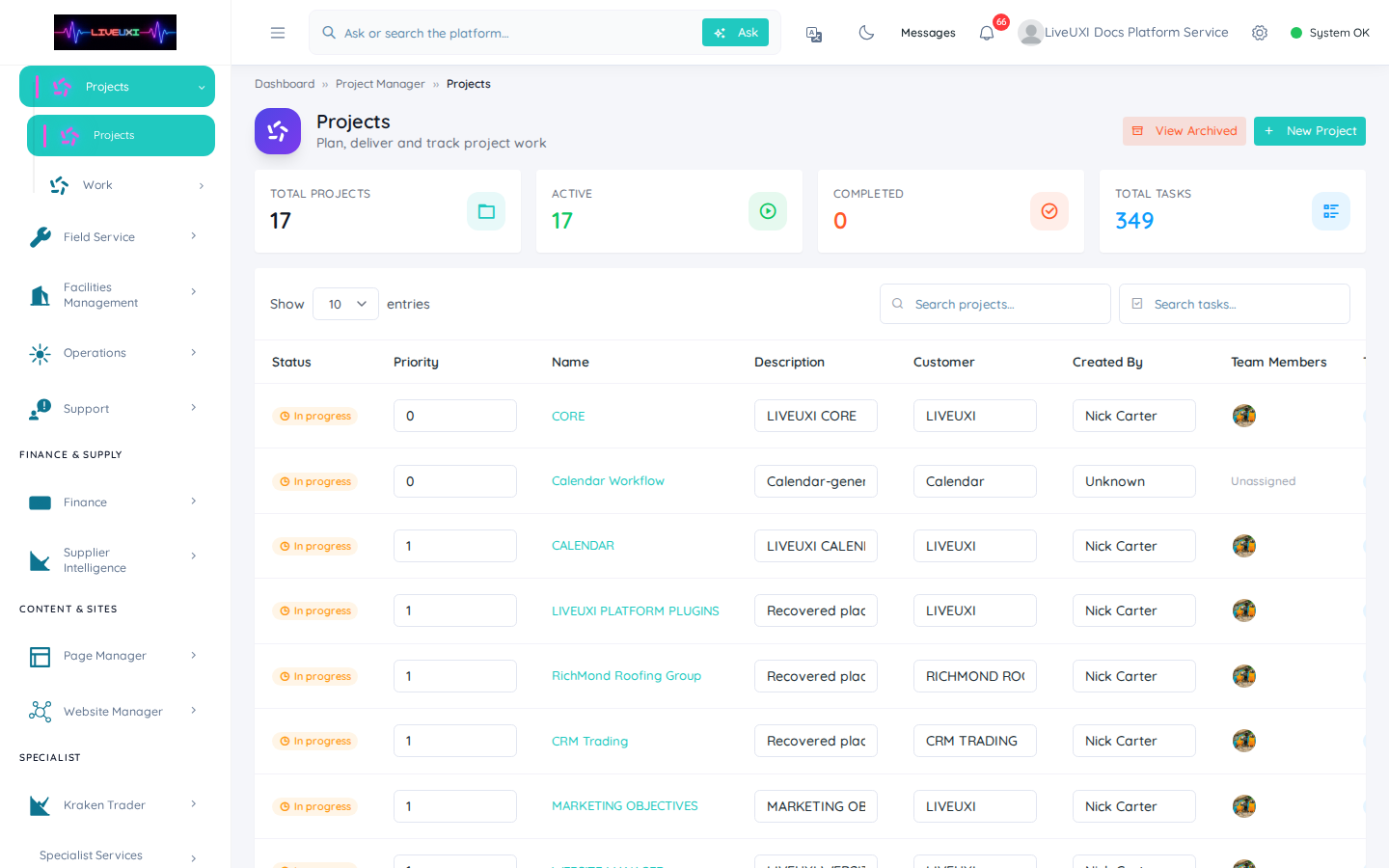Open LIVEUXI PLATFORM PLUGINS project
Viewport: 1389px width, 868px height.
tap(636, 611)
